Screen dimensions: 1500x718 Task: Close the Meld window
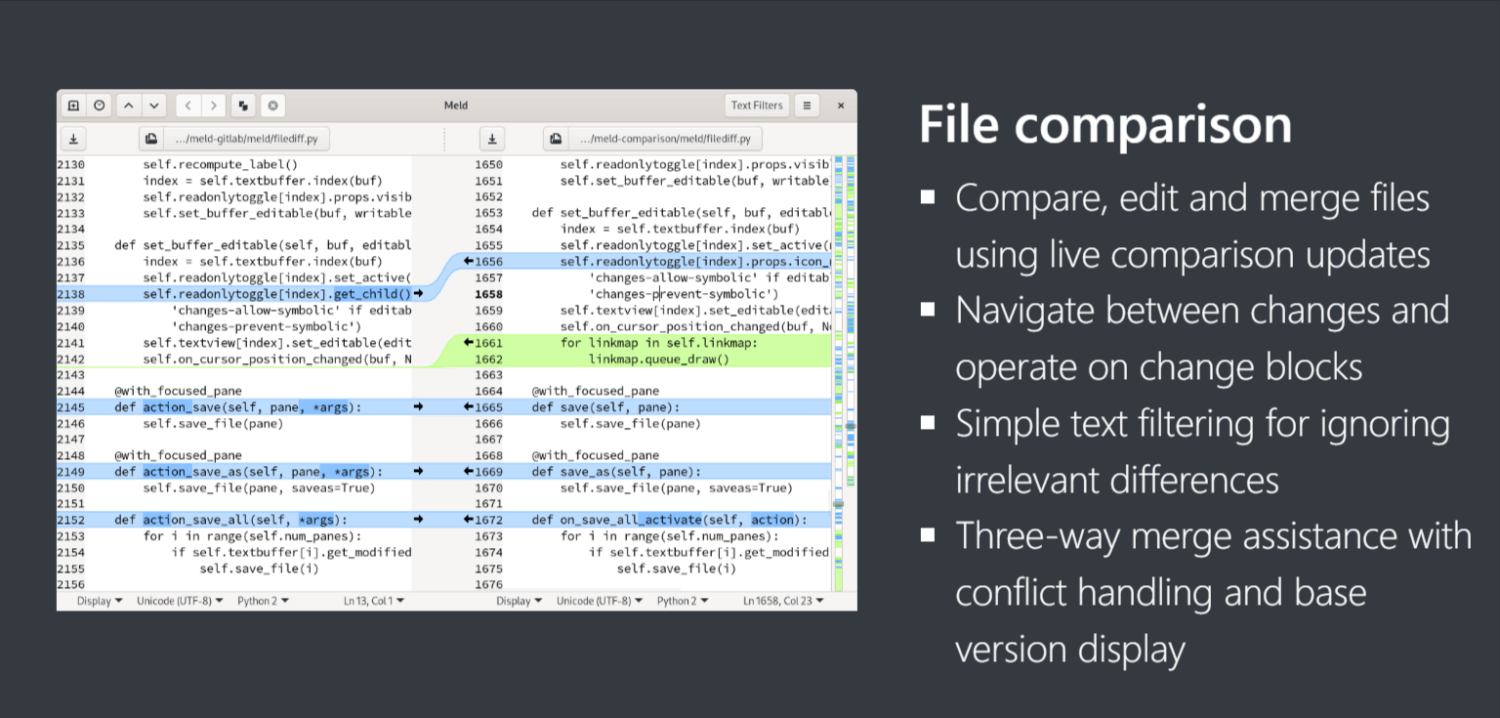pos(840,105)
